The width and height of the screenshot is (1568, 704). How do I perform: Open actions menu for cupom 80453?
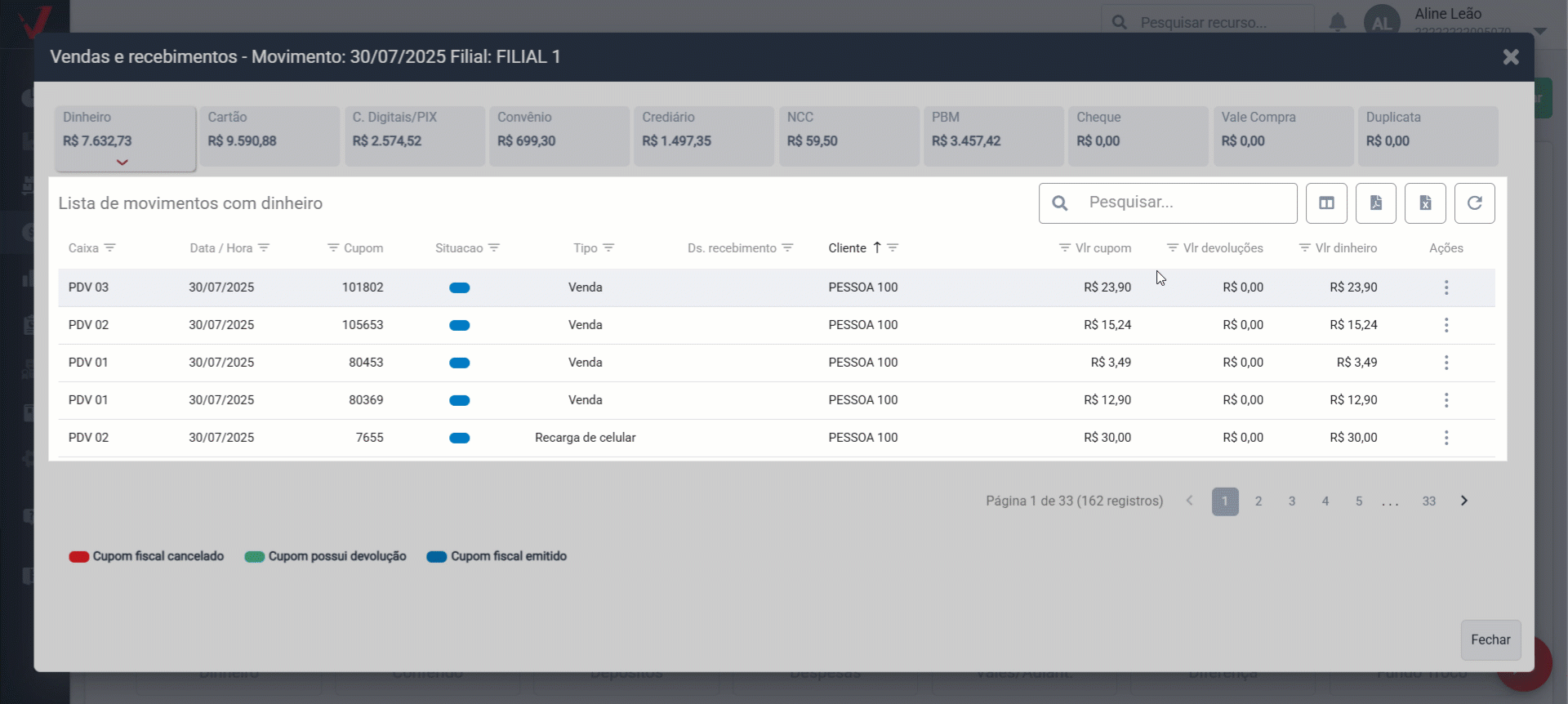click(x=1446, y=363)
